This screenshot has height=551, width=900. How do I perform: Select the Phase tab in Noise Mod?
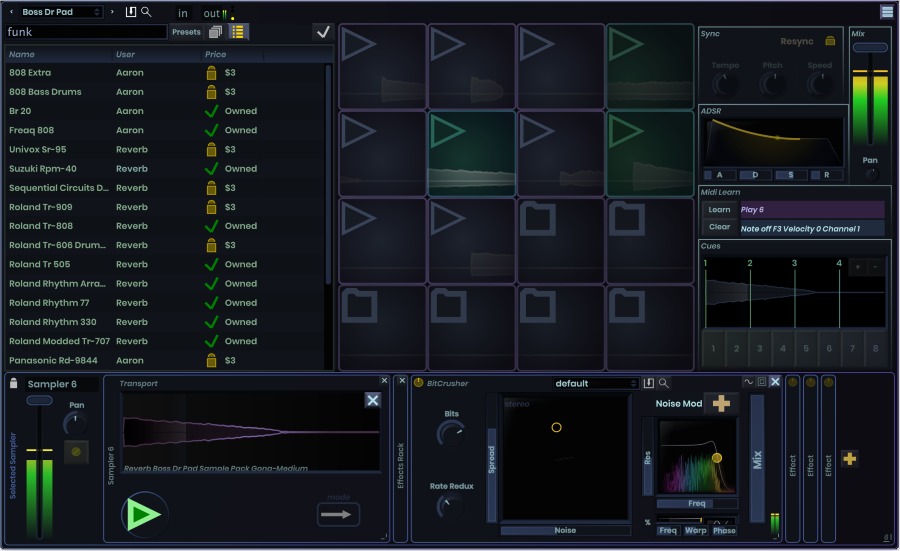coord(724,530)
